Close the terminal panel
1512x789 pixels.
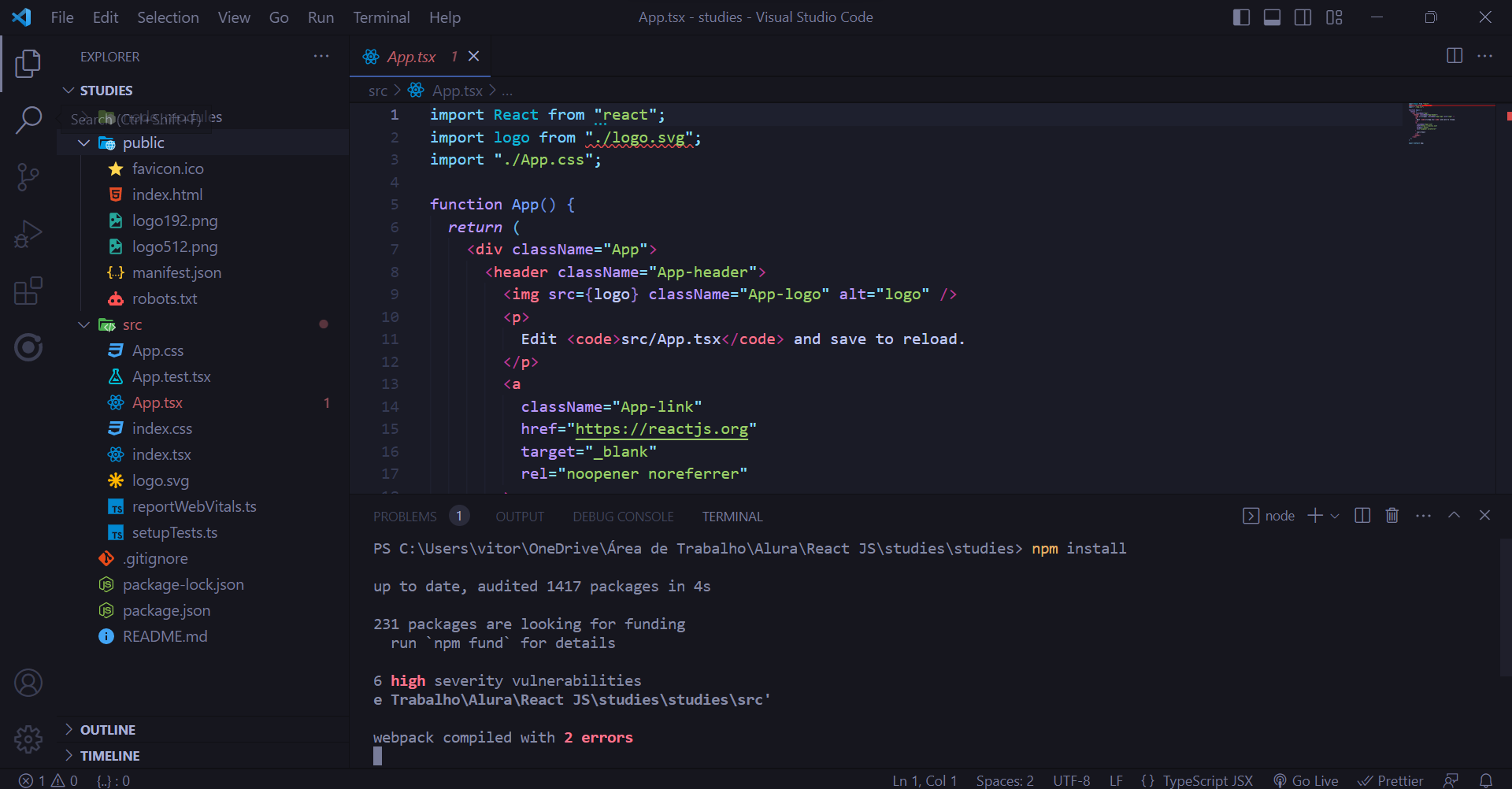coord(1484,515)
